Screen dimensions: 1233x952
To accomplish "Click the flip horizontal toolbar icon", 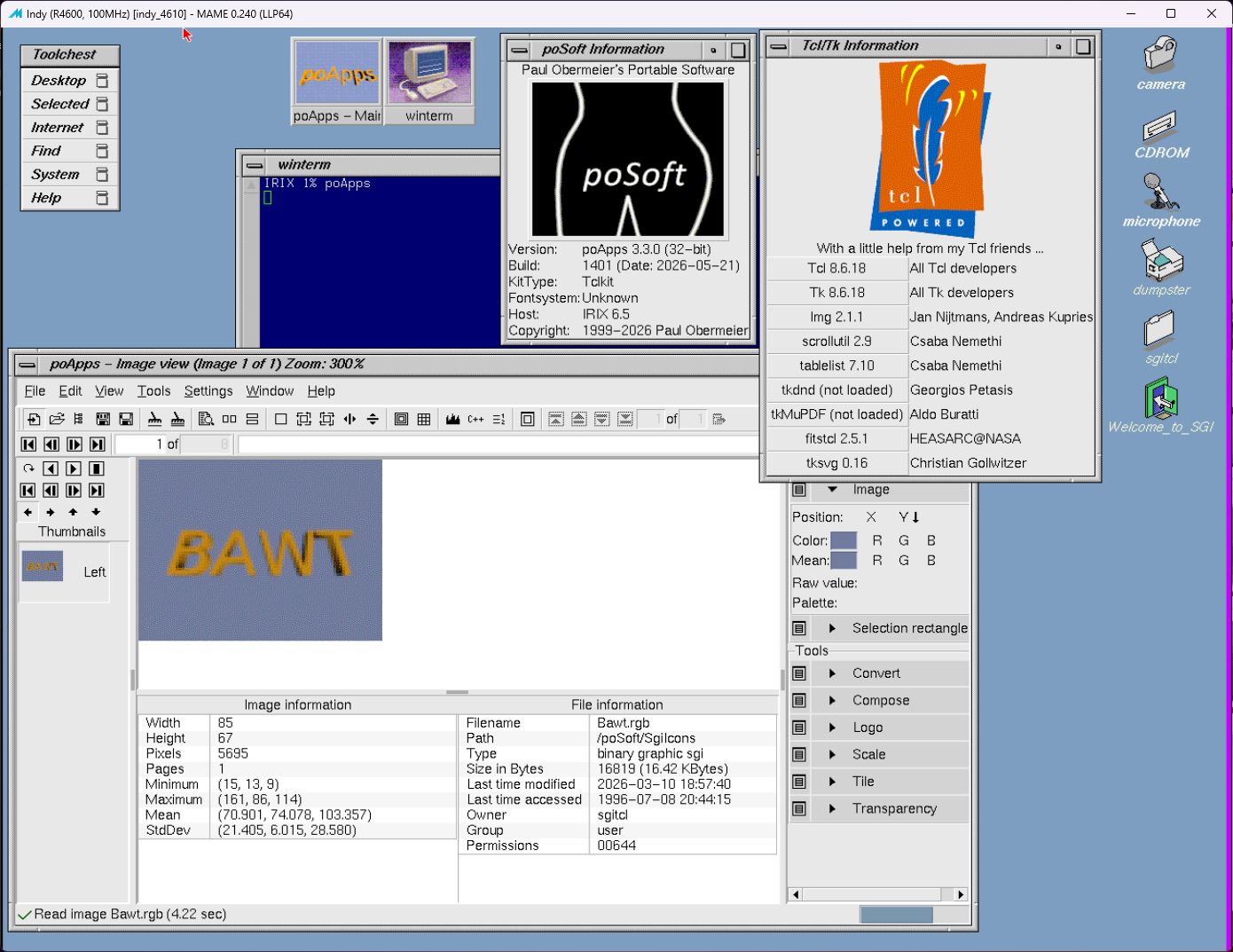I will click(x=349, y=419).
